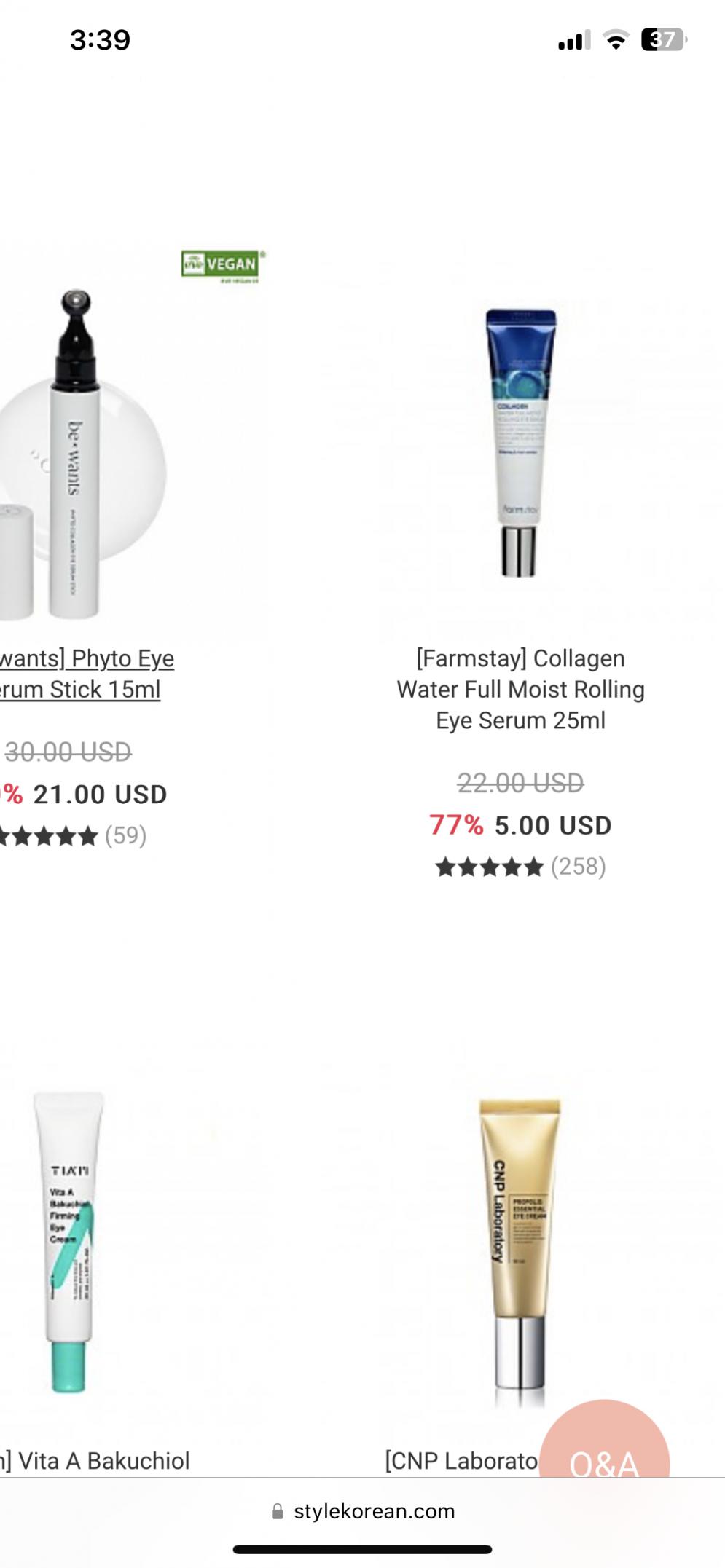
Task: Tap the Wi-Fi icon in status bar
Action: tap(616, 40)
